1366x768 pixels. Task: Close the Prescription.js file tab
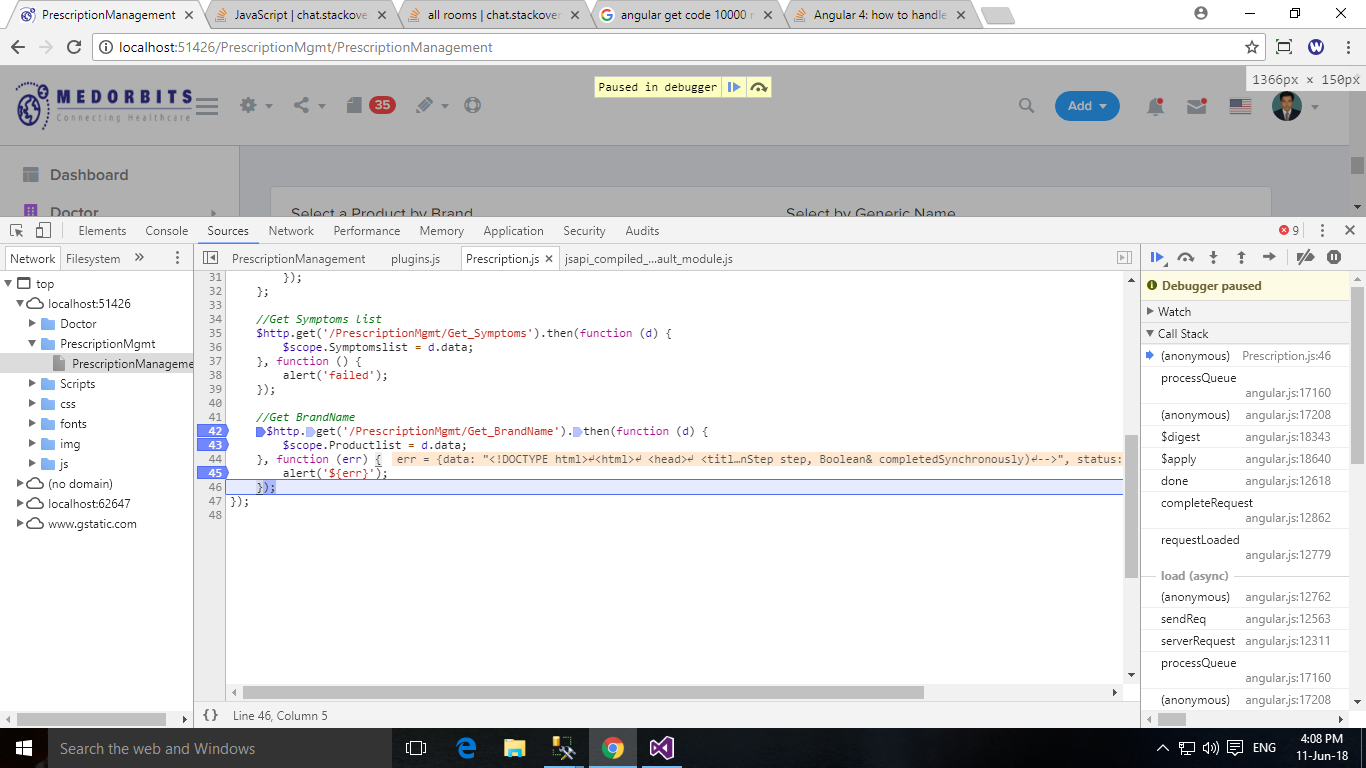(x=549, y=258)
